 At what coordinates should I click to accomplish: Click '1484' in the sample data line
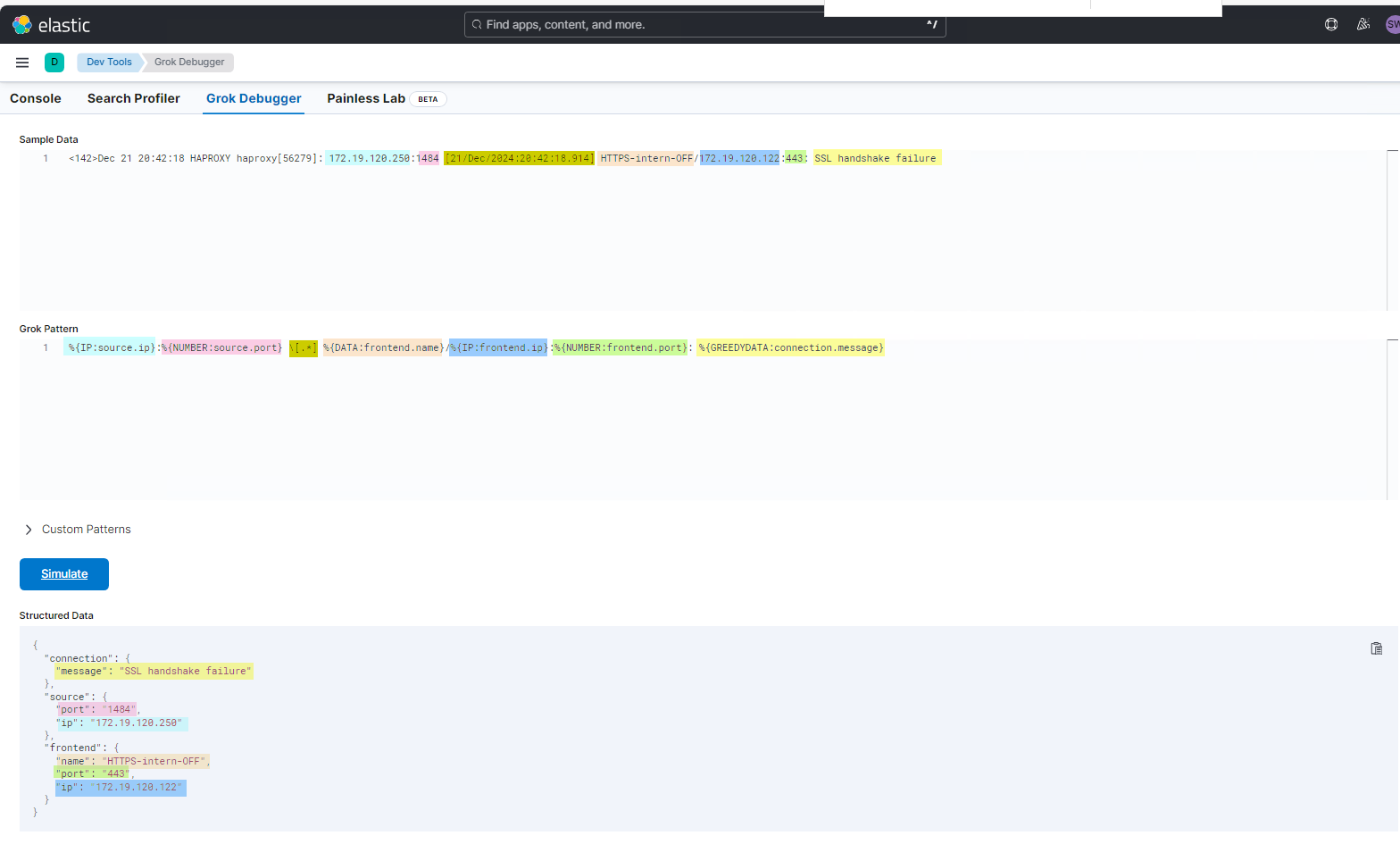pos(428,158)
